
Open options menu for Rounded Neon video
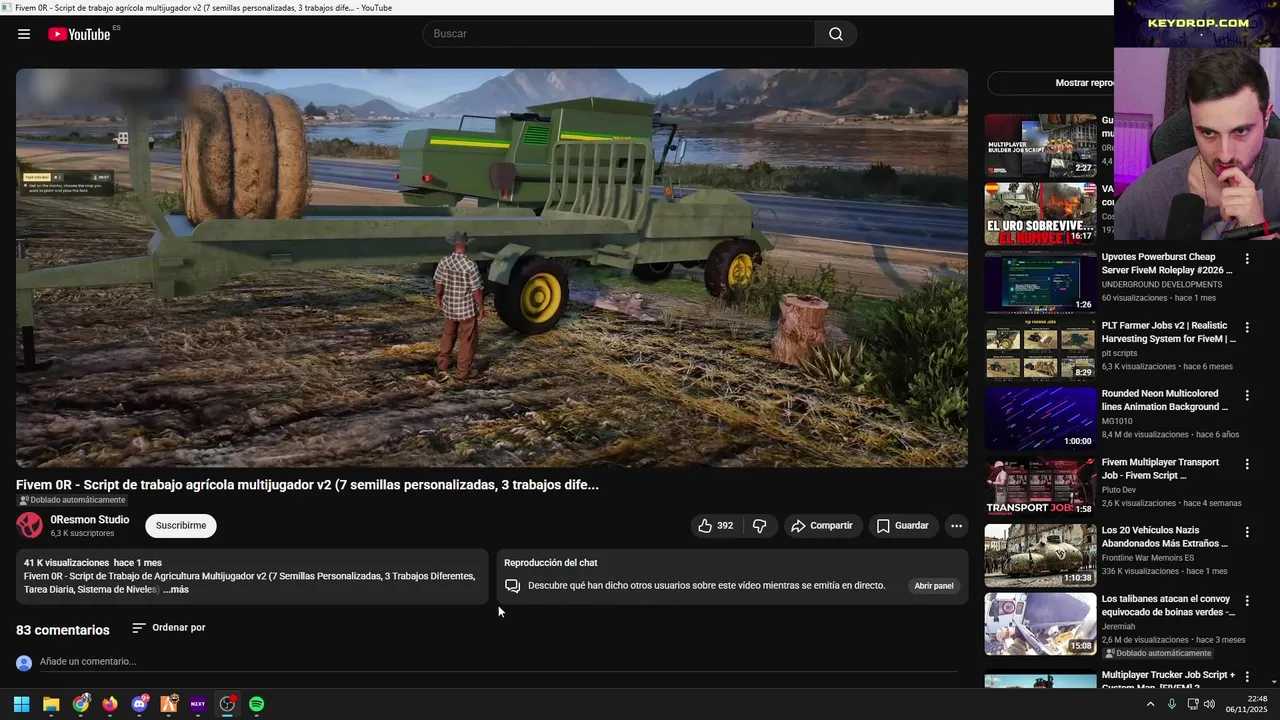1247,395
